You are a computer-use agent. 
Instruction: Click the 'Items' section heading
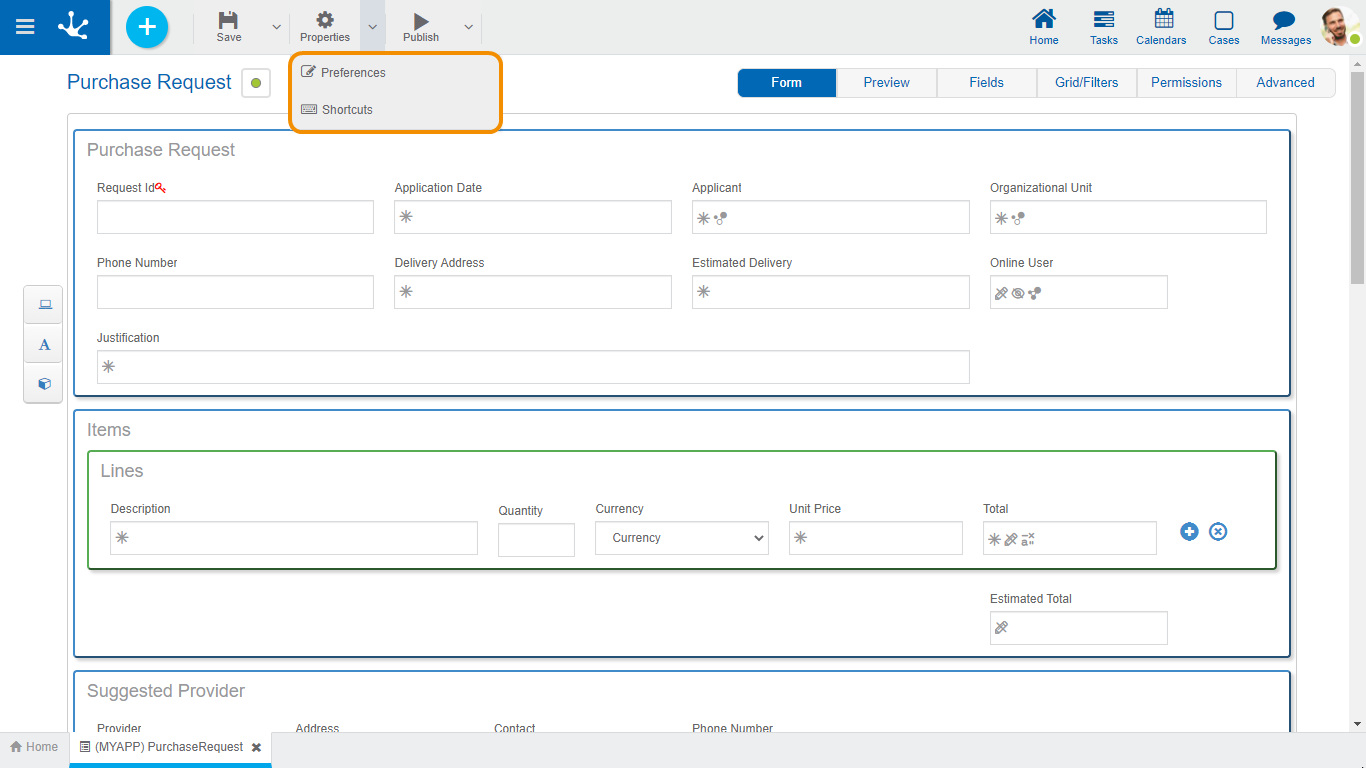point(109,430)
